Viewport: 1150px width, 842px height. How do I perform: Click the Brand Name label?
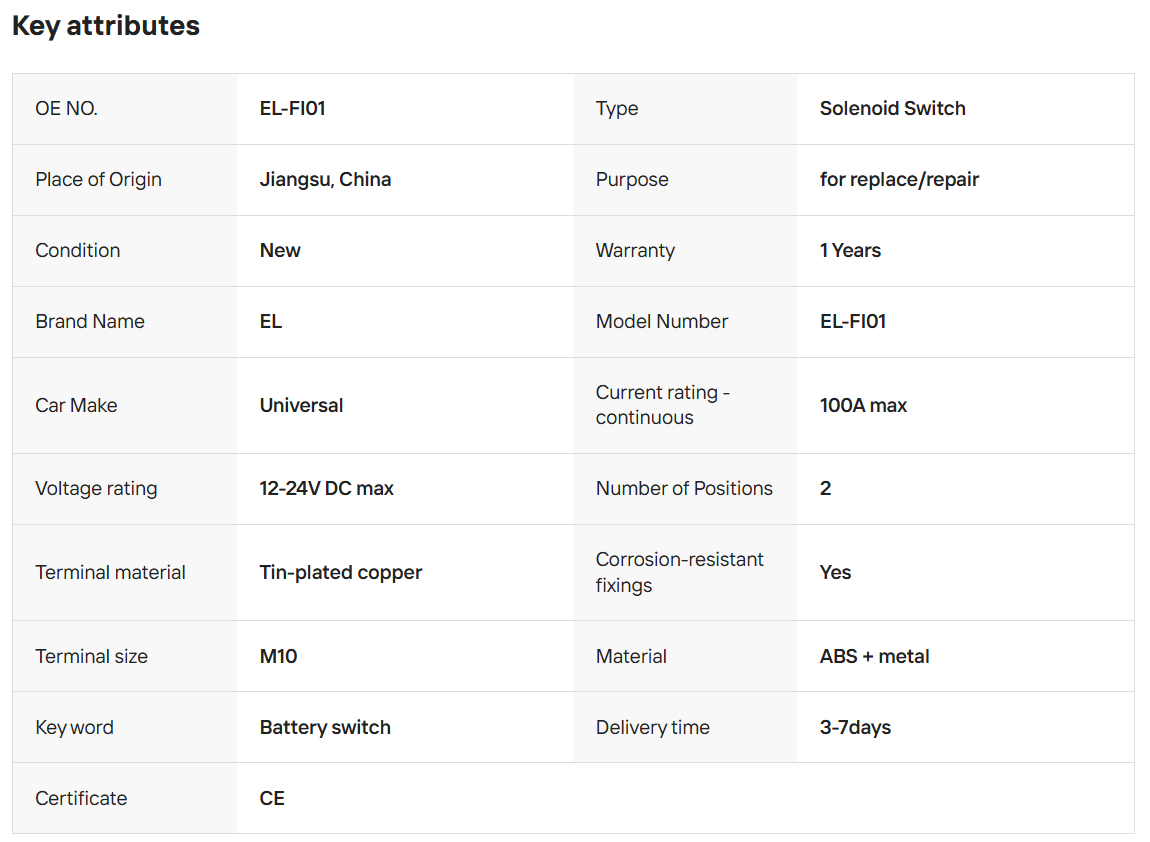tap(90, 322)
